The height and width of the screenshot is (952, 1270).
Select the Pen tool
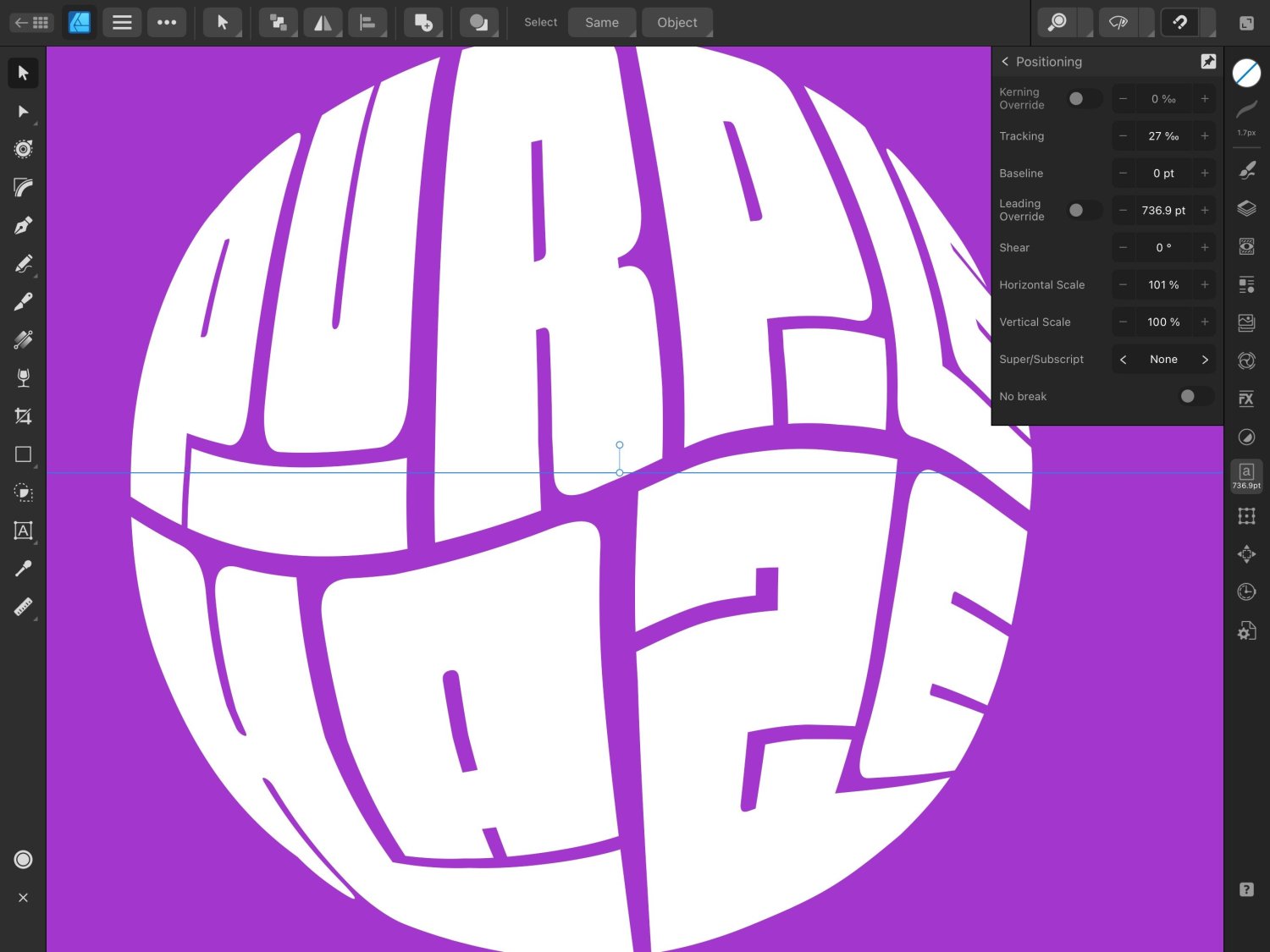23,225
